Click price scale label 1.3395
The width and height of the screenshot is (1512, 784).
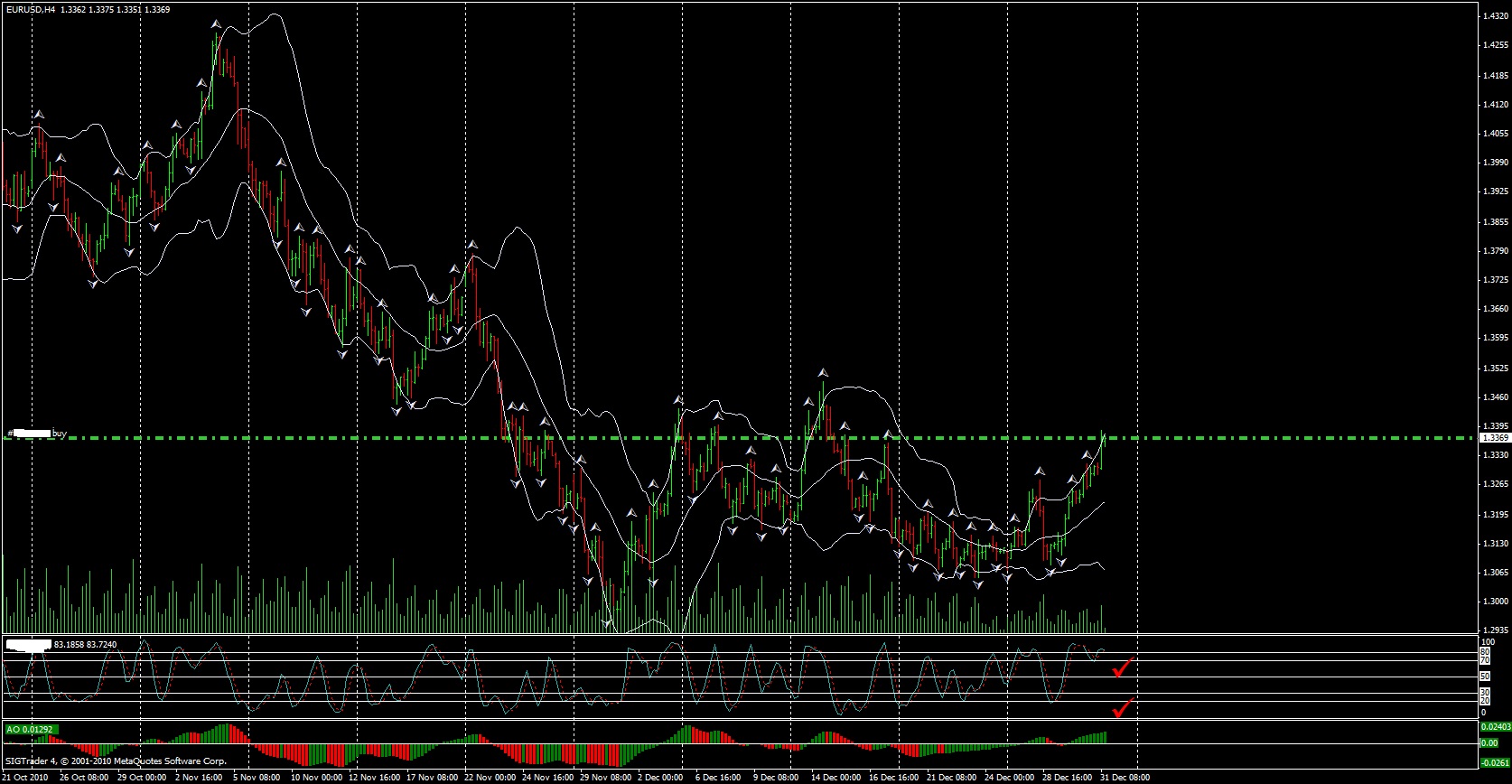(1494, 426)
